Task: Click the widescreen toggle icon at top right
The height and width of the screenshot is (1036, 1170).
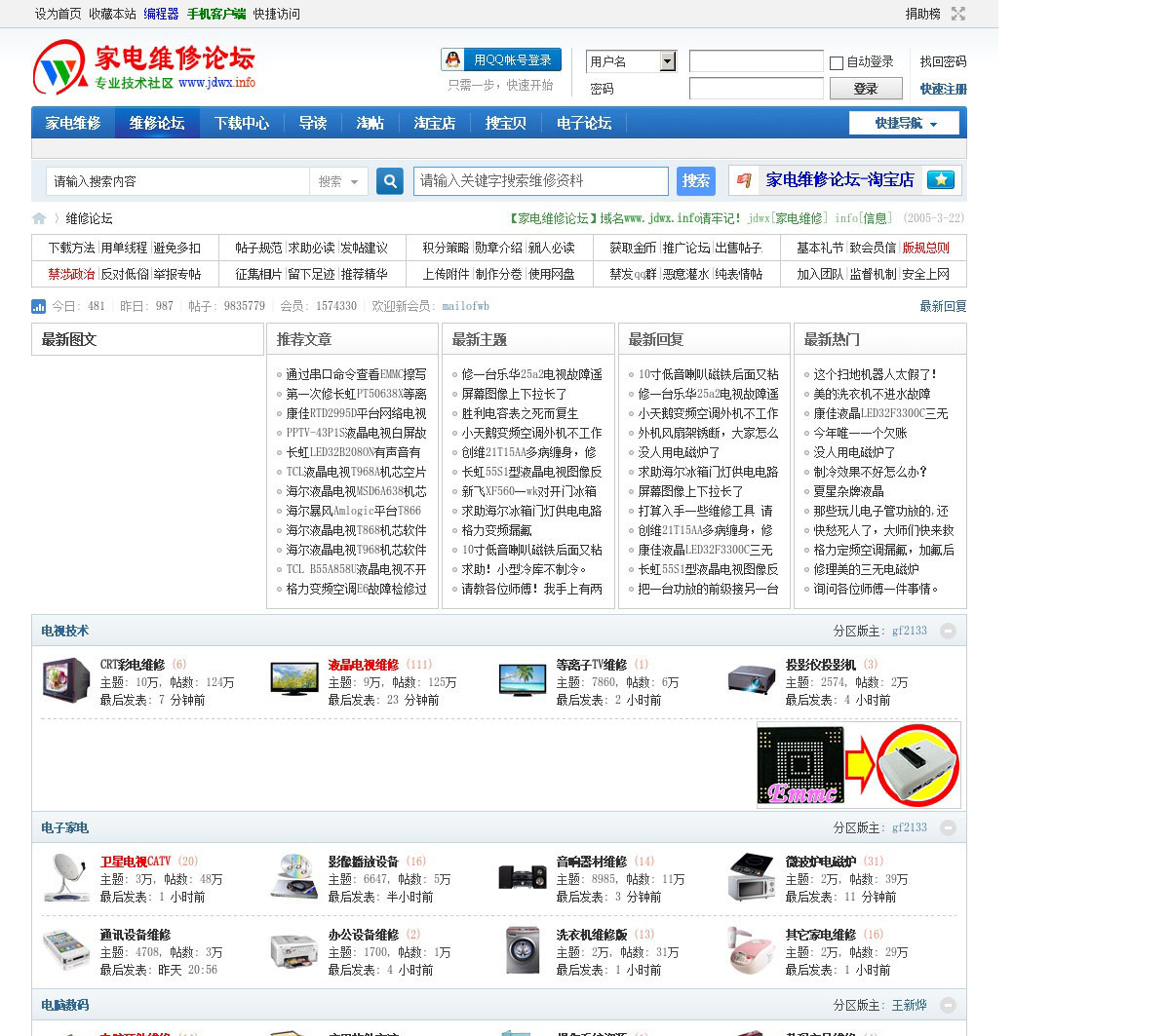Action: click(958, 14)
